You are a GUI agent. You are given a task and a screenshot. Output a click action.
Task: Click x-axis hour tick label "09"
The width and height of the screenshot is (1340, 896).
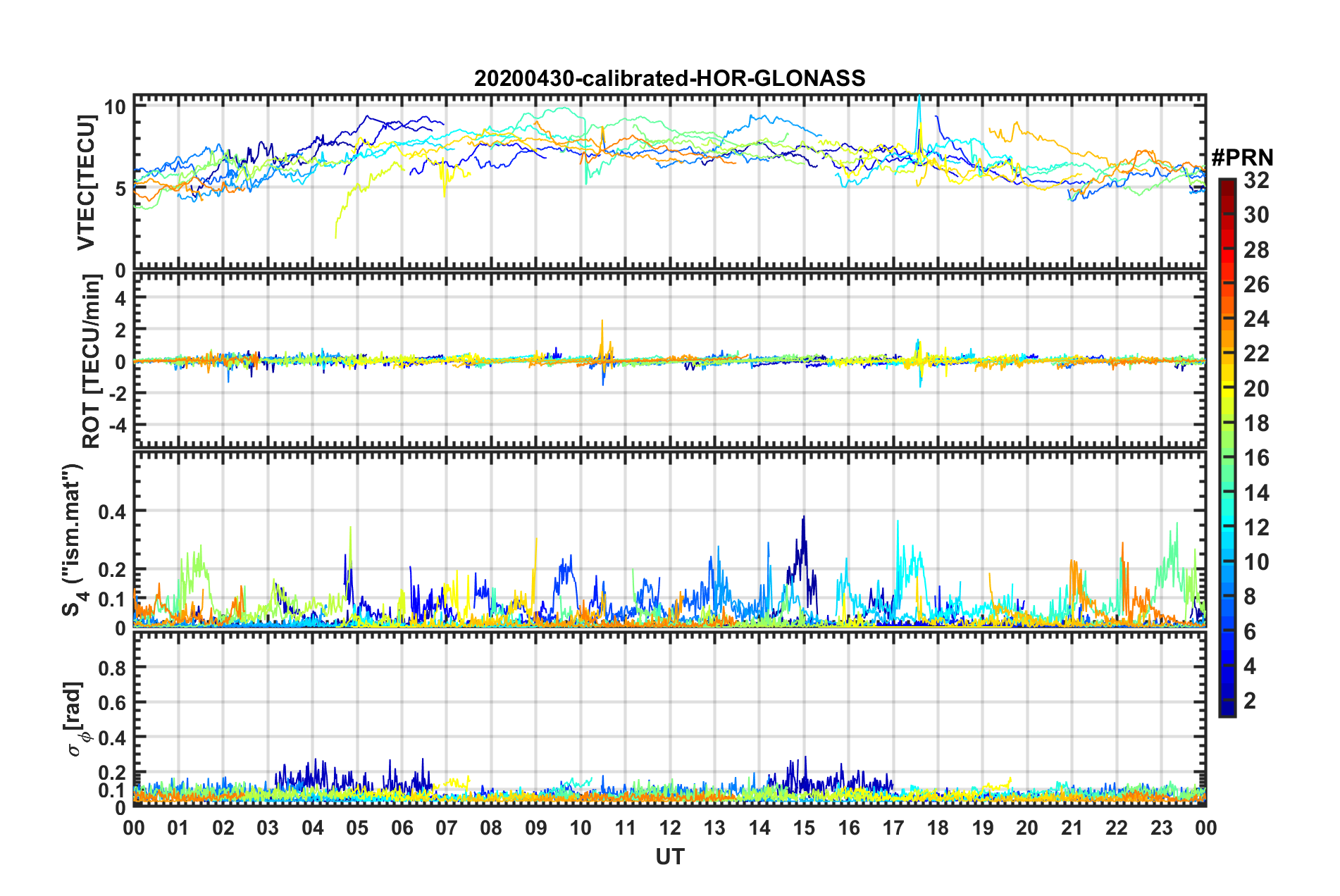pyautogui.click(x=536, y=828)
